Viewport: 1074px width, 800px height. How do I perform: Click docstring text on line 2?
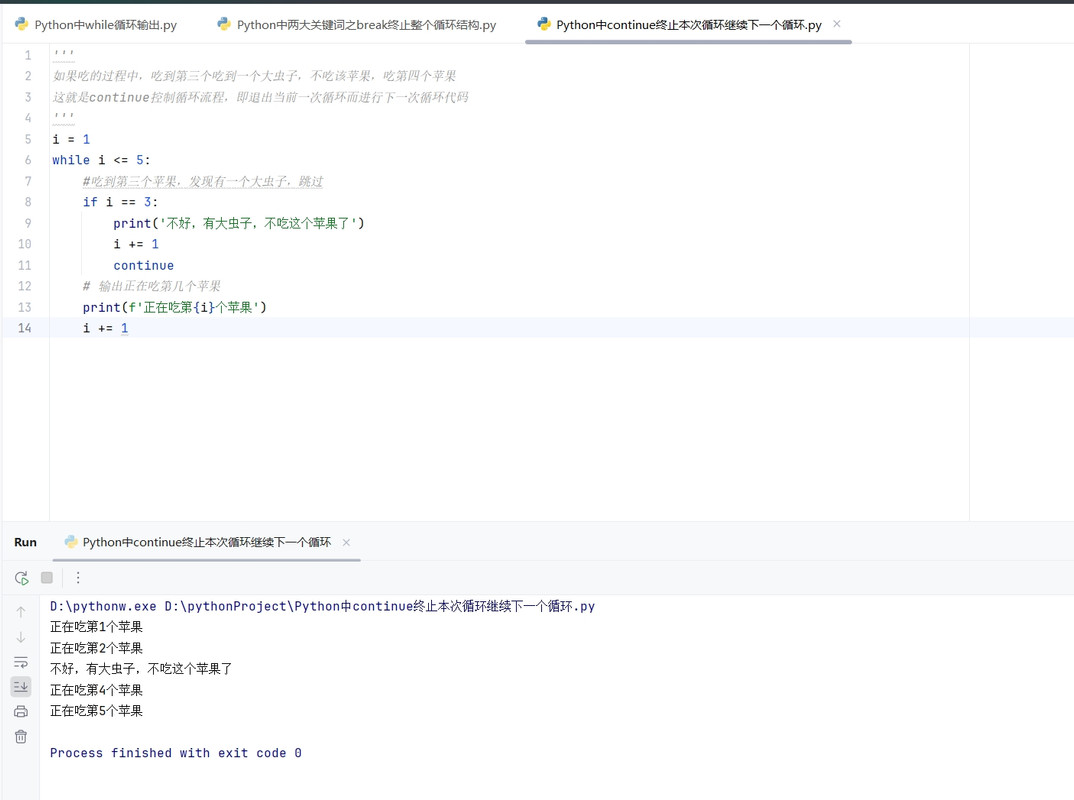click(254, 76)
